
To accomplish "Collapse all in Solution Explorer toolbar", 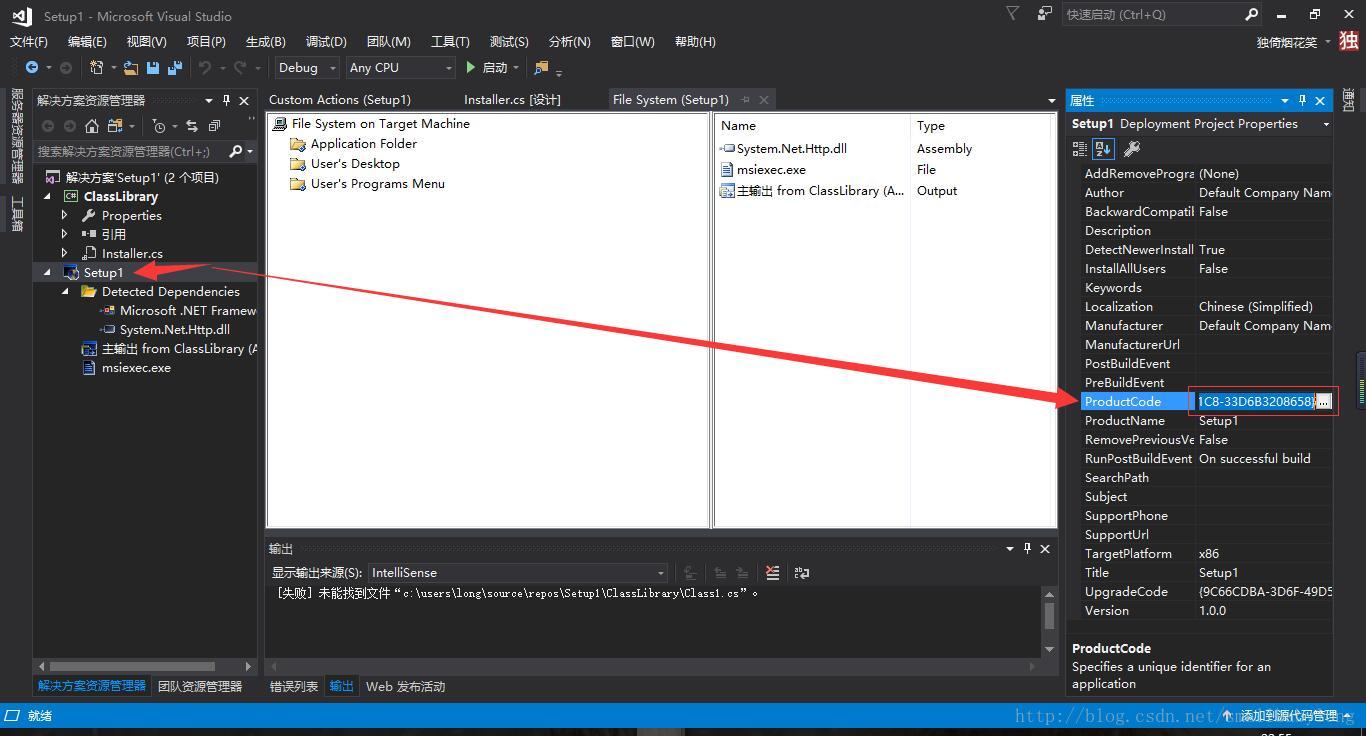I will (214, 126).
